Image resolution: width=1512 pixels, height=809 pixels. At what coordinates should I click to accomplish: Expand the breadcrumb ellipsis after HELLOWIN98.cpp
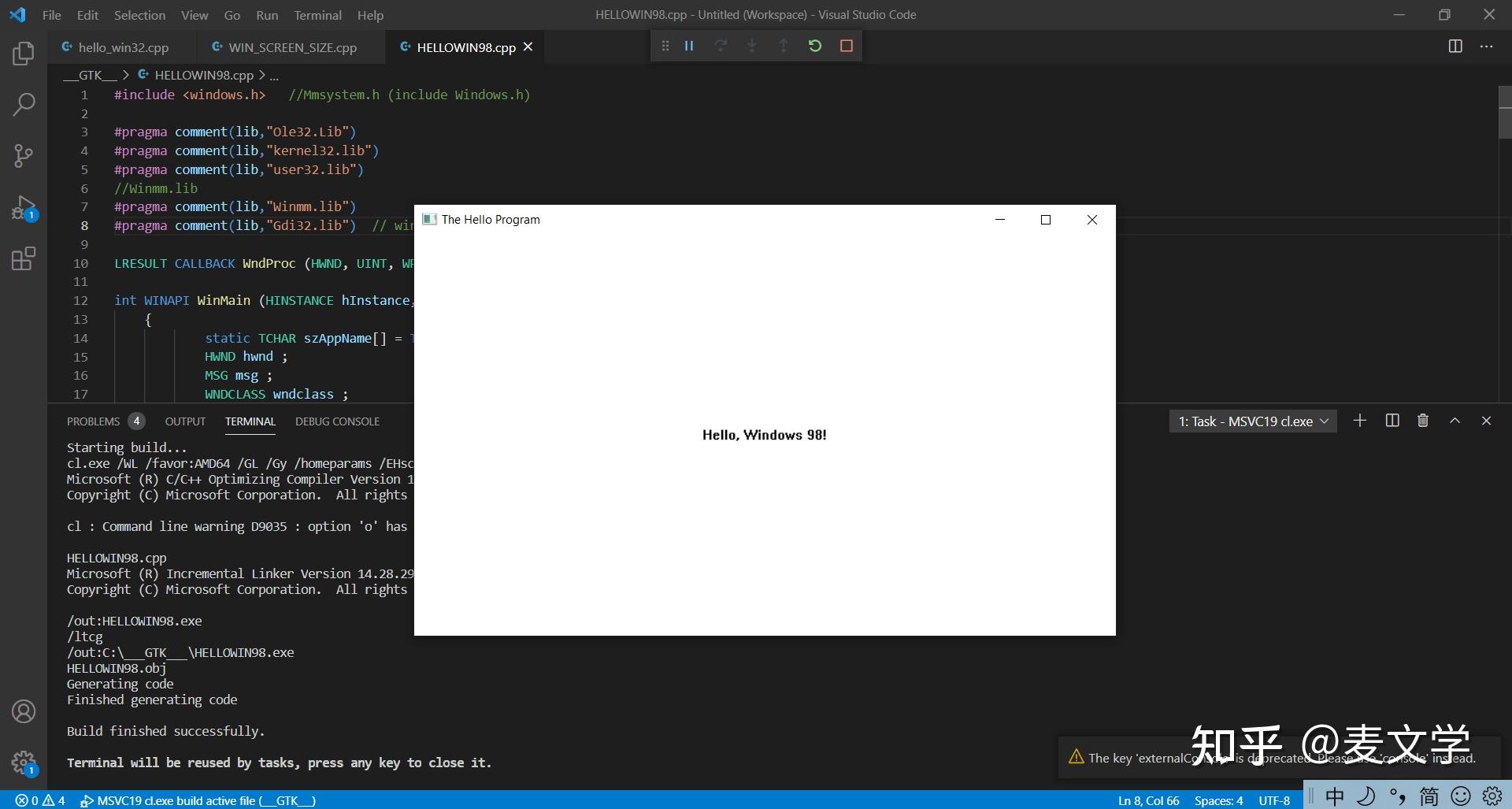tap(273, 75)
